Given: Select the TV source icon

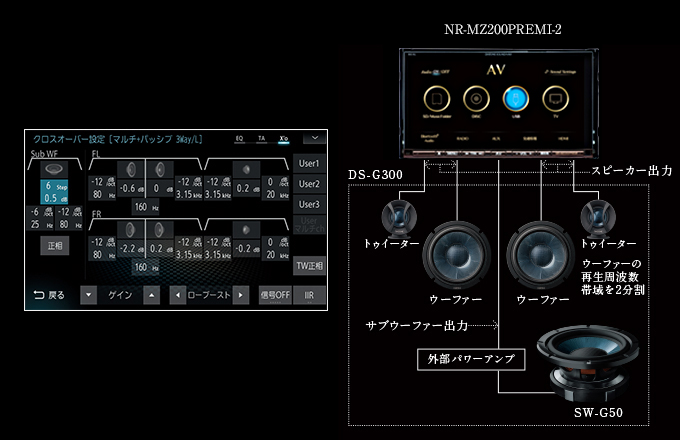Looking at the screenshot, I should [554, 98].
